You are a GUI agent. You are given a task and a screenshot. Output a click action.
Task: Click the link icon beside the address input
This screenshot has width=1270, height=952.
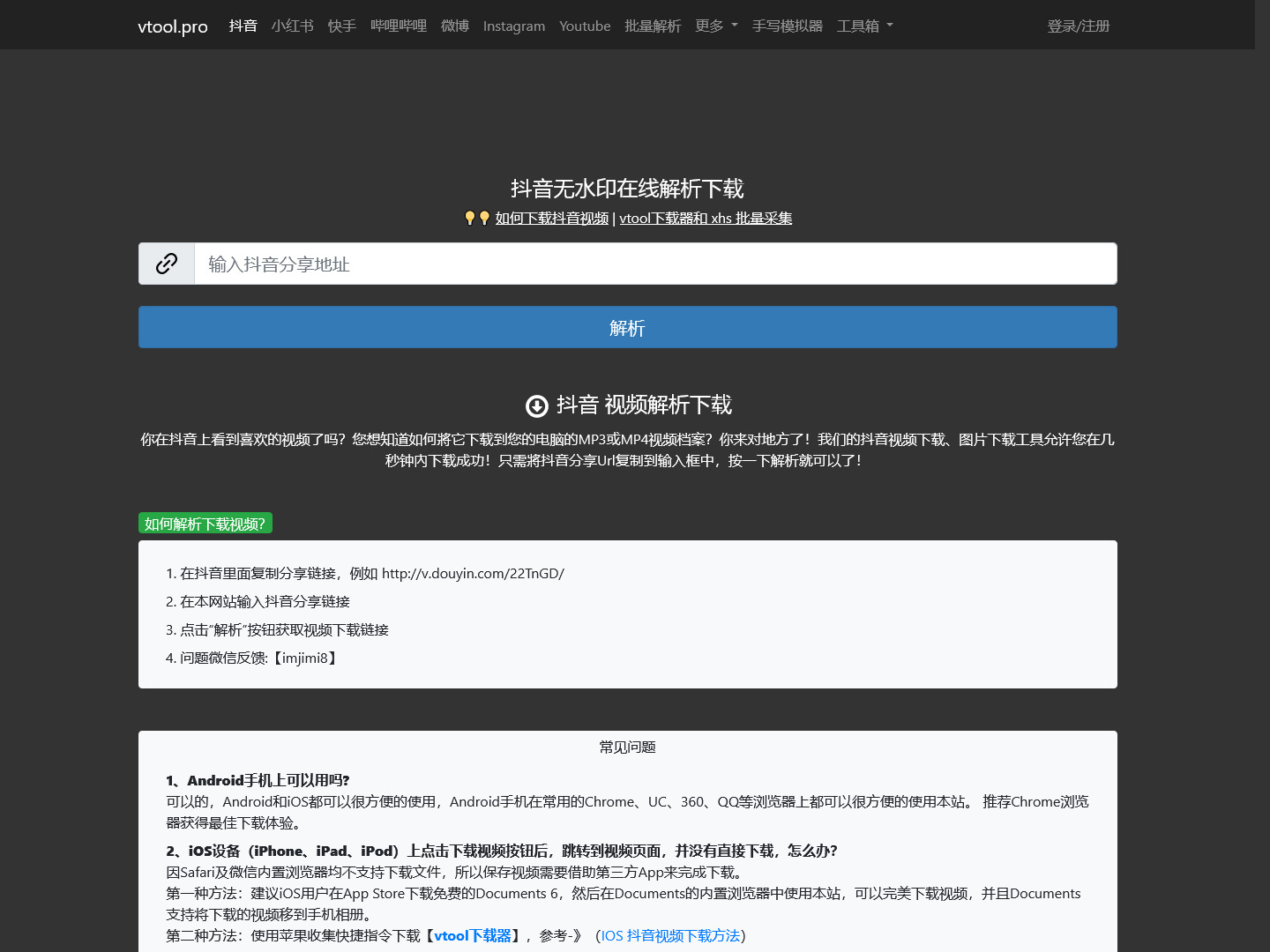(167, 264)
